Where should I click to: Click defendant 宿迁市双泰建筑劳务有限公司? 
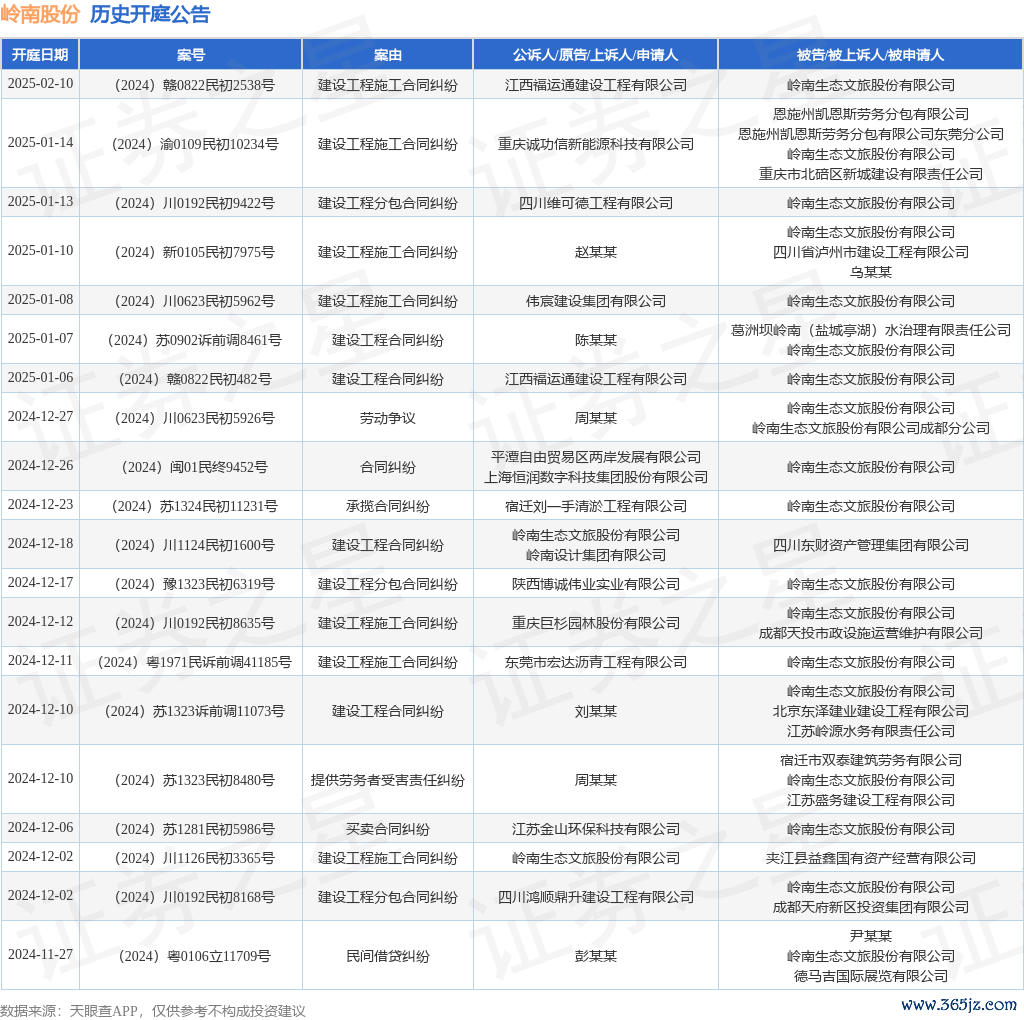point(871,760)
